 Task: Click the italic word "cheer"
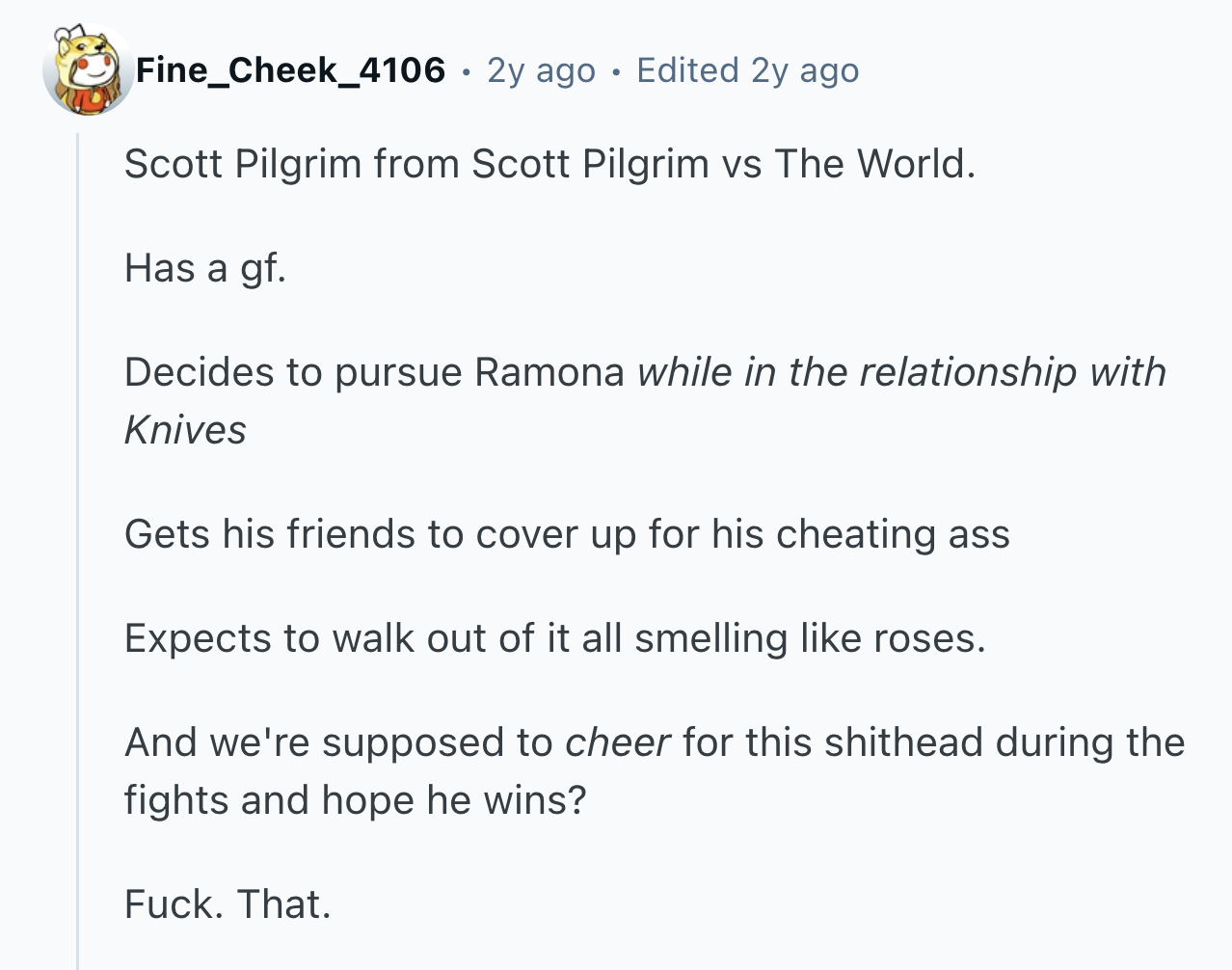(617, 742)
